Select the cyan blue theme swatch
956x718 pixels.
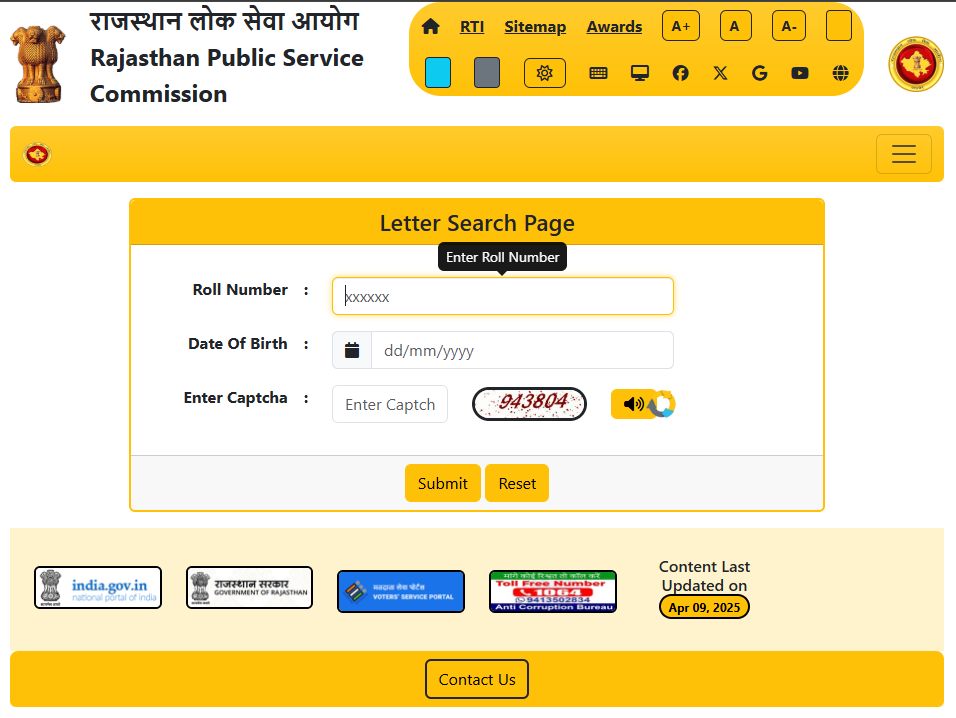click(437, 73)
